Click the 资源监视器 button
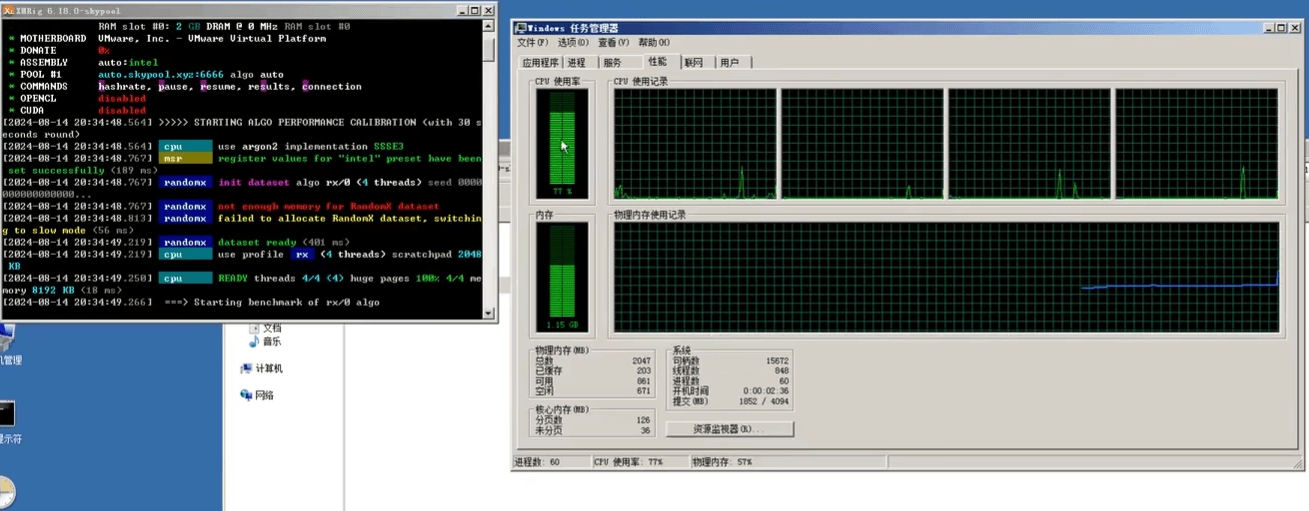This screenshot has height=511, width=1309. click(x=729, y=429)
